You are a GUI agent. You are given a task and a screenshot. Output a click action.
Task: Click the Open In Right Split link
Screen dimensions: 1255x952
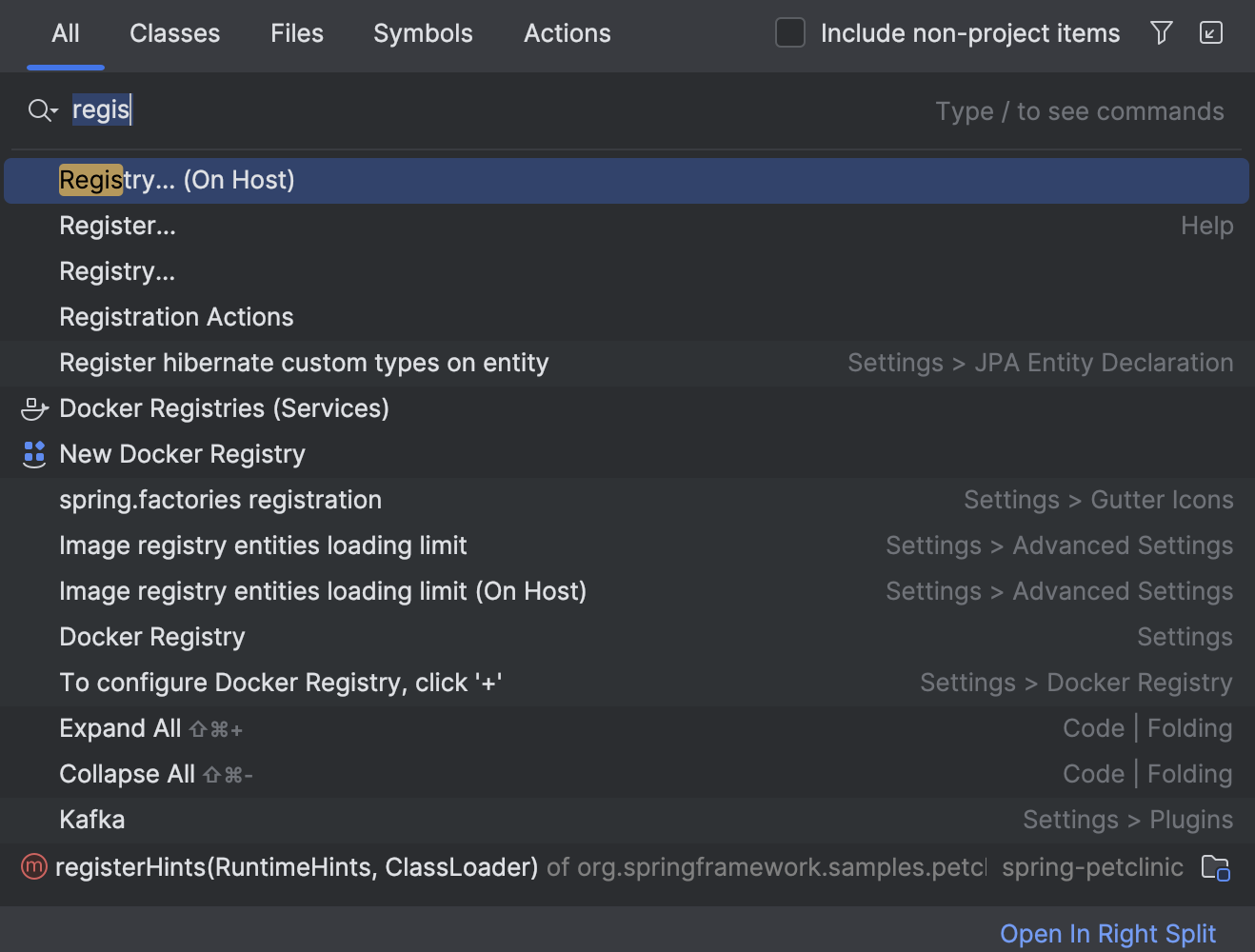click(x=1107, y=933)
